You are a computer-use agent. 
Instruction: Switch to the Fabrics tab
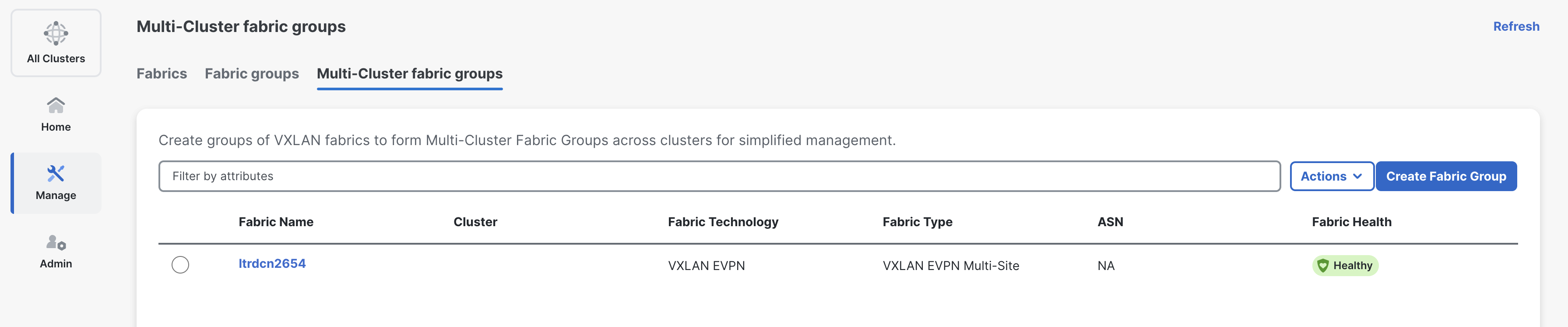[161, 74]
